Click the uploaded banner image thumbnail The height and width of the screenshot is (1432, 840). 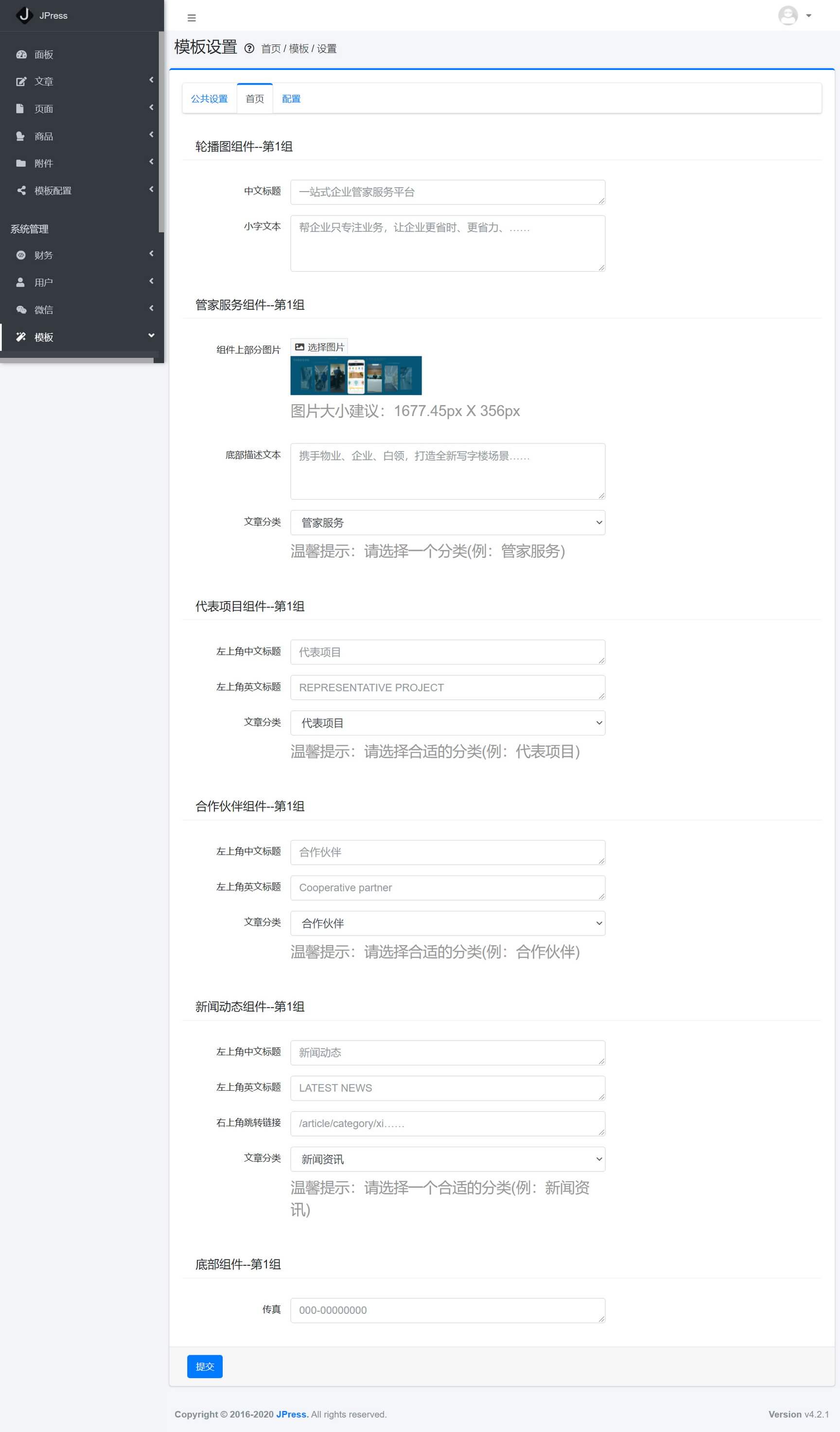click(356, 376)
